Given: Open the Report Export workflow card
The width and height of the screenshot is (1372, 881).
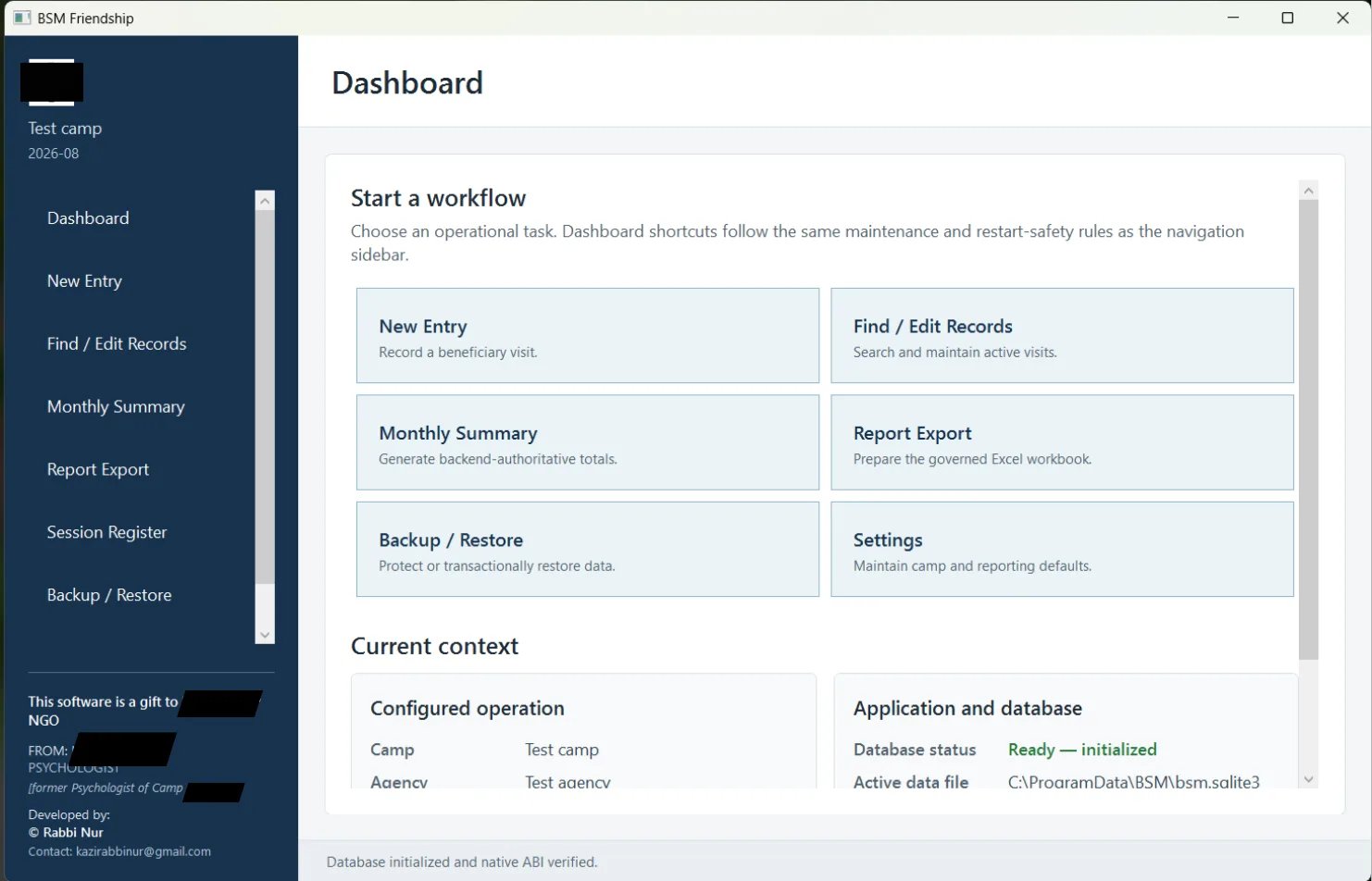Looking at the screenshot, I should coord(1062,442).
